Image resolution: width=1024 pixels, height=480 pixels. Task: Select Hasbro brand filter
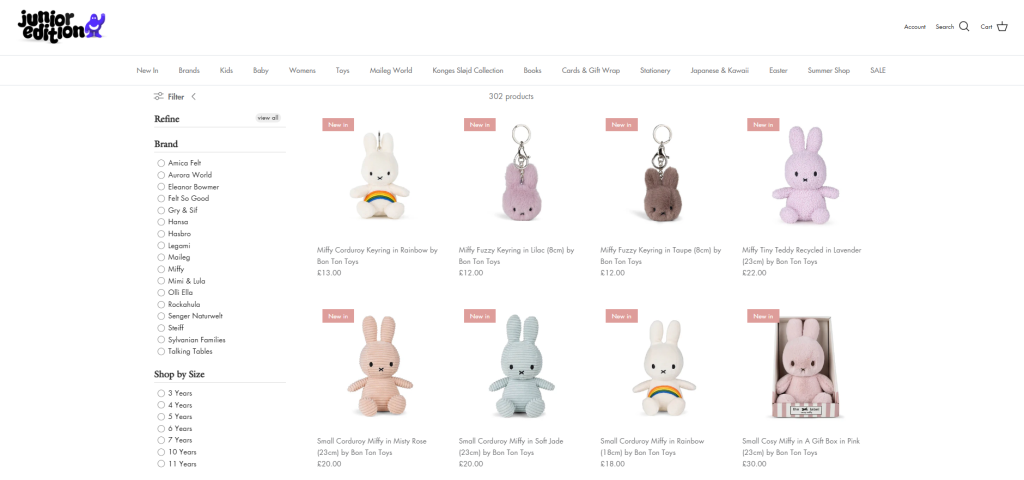[174, 234]
